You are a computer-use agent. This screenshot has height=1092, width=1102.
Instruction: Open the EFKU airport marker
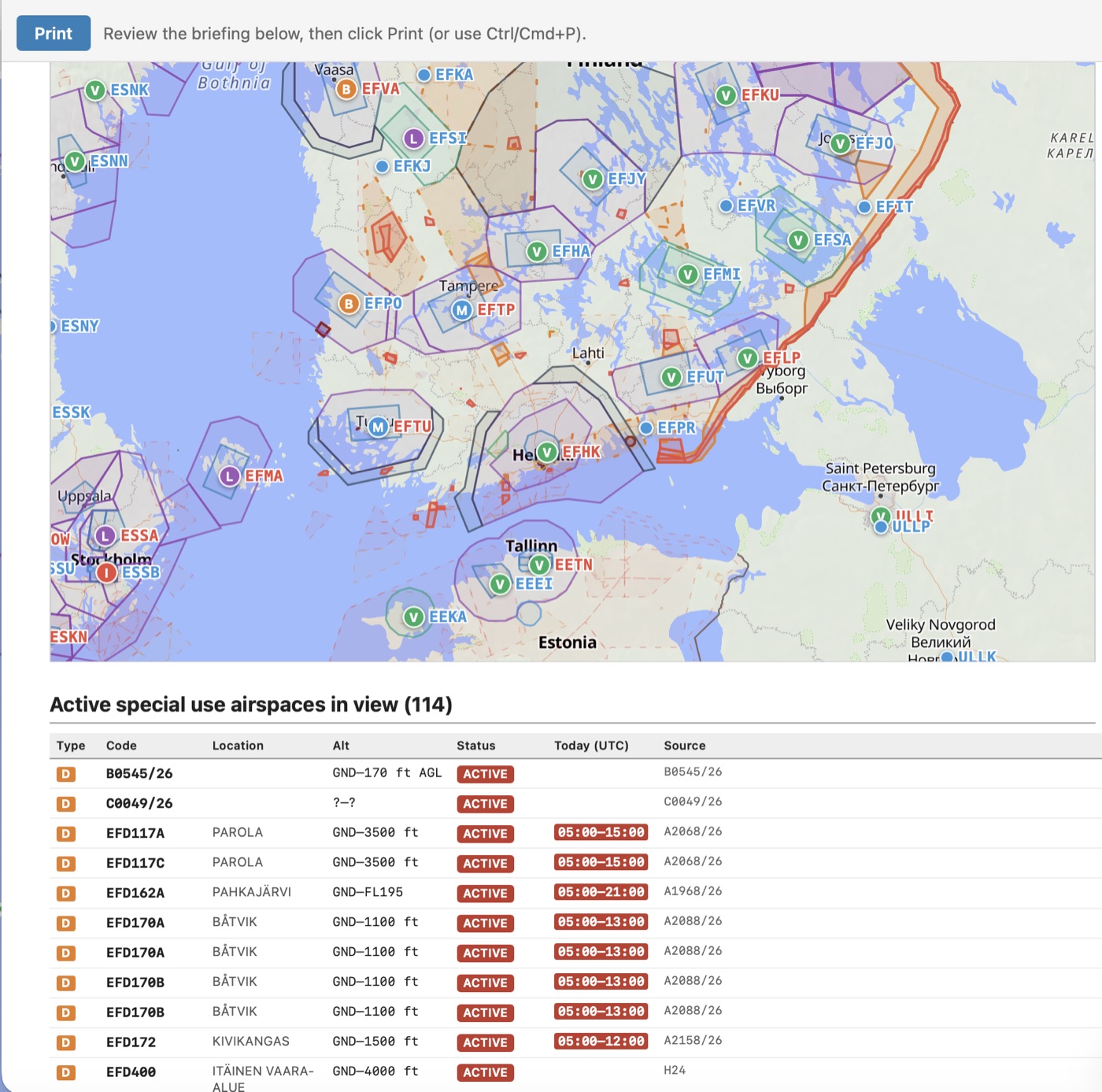pos(726,95)
